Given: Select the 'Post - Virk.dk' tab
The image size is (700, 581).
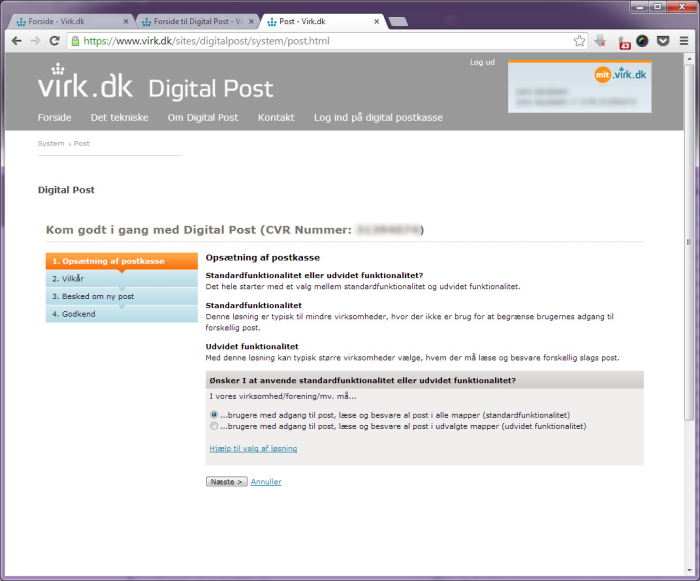Looking at the screenshot, I should click(x=322, y=21).
